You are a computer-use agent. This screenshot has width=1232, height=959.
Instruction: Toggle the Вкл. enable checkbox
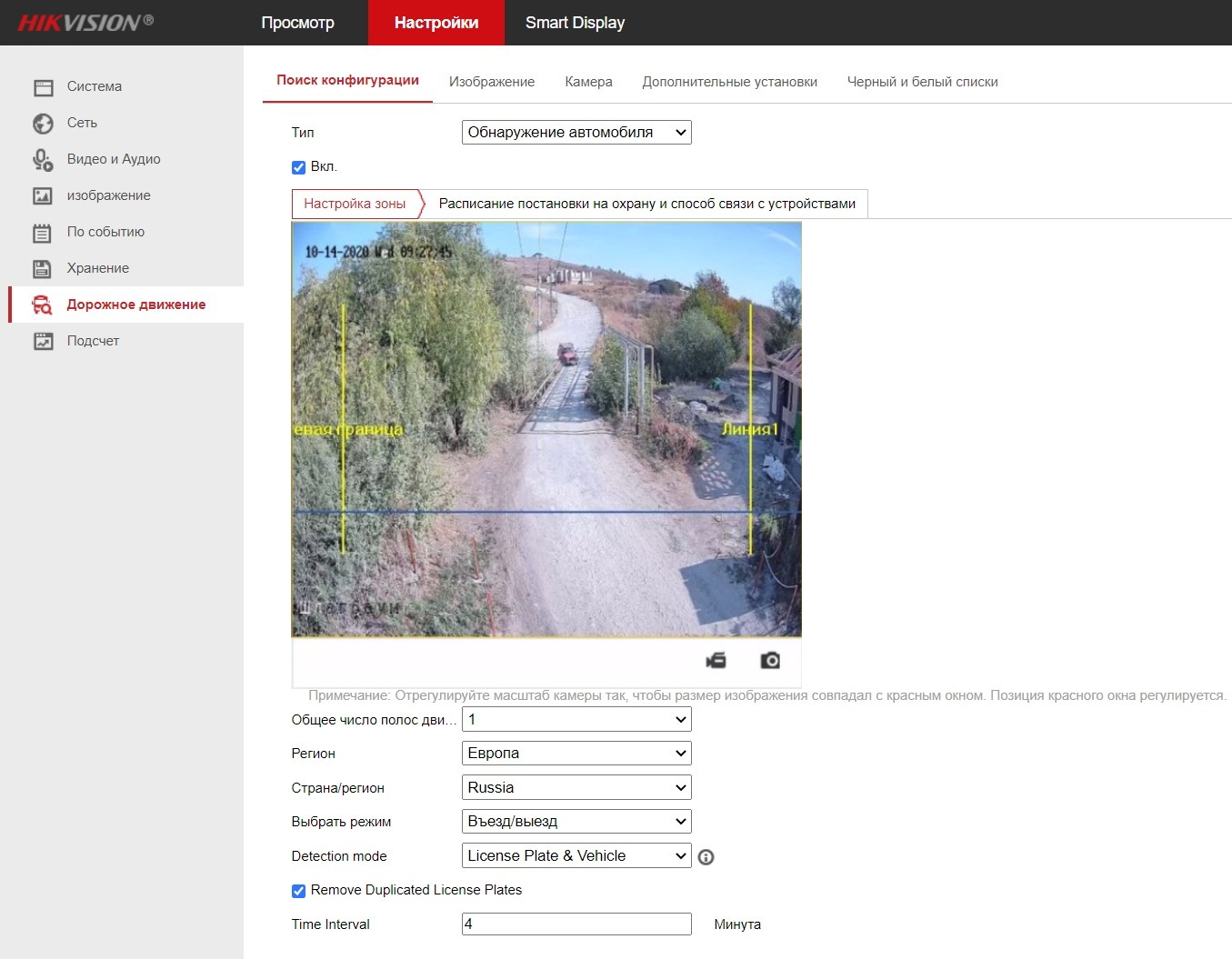tap(298, 167)
